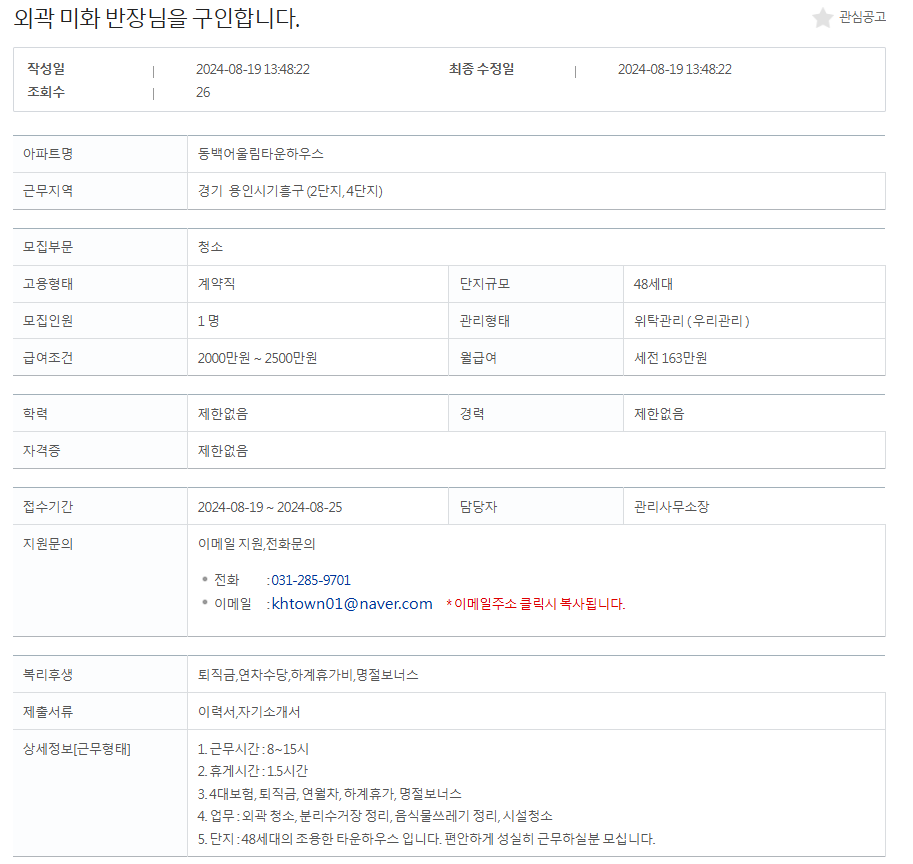
Task: Click view count value 26
Action: (x=203, y=92)
